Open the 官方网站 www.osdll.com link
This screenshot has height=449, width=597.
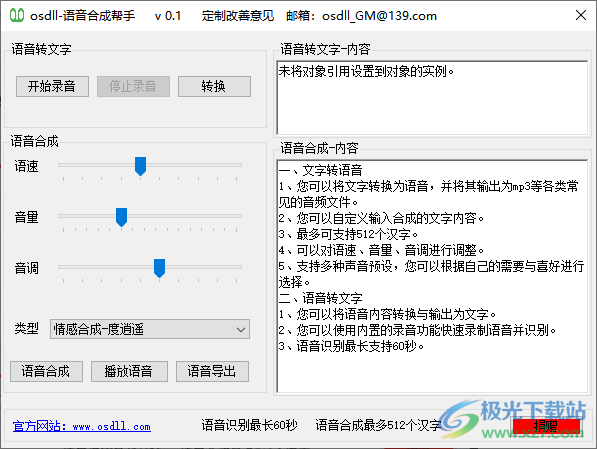pyautogui.click(x=81, y=426)
